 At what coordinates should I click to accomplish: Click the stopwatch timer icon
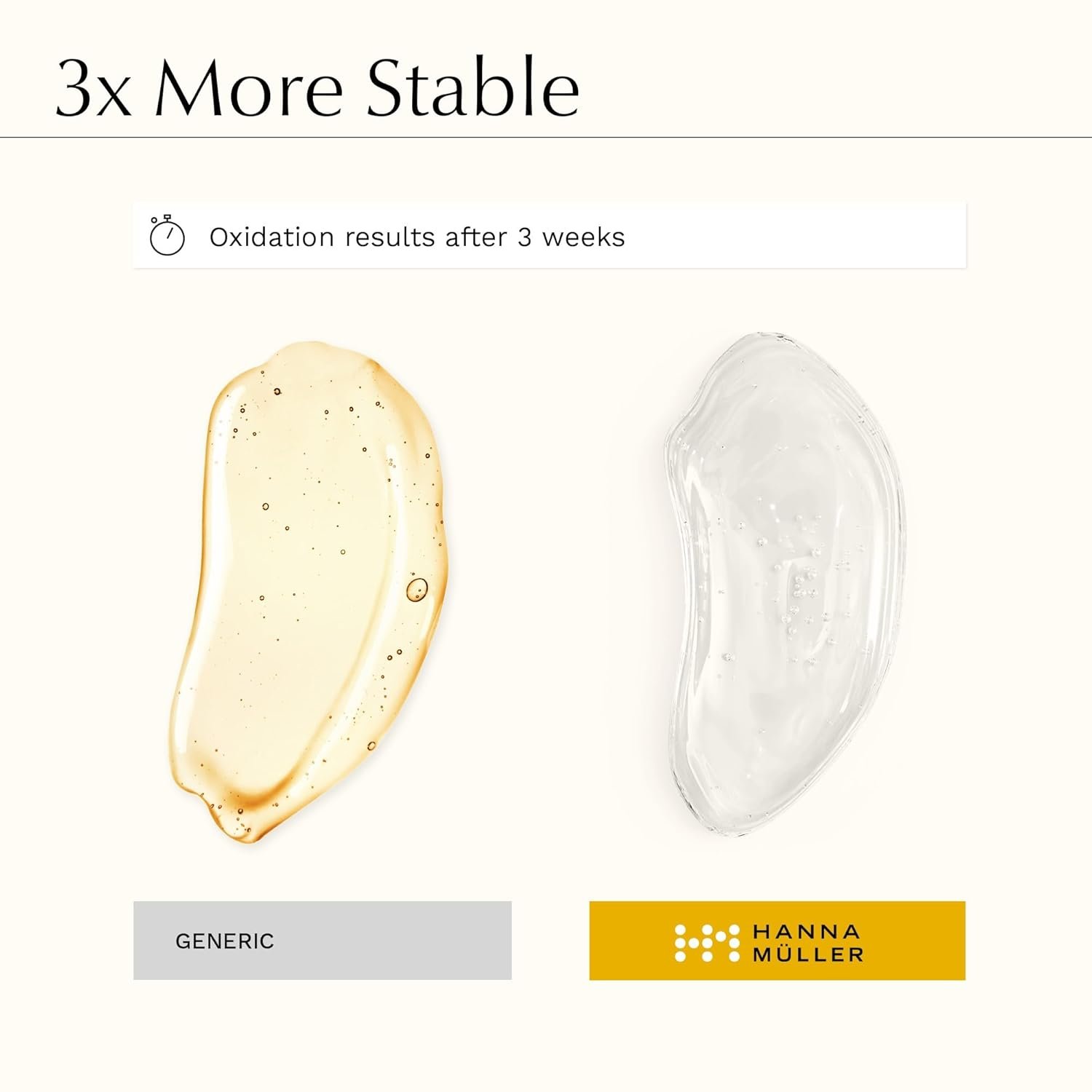click(167, 236)
